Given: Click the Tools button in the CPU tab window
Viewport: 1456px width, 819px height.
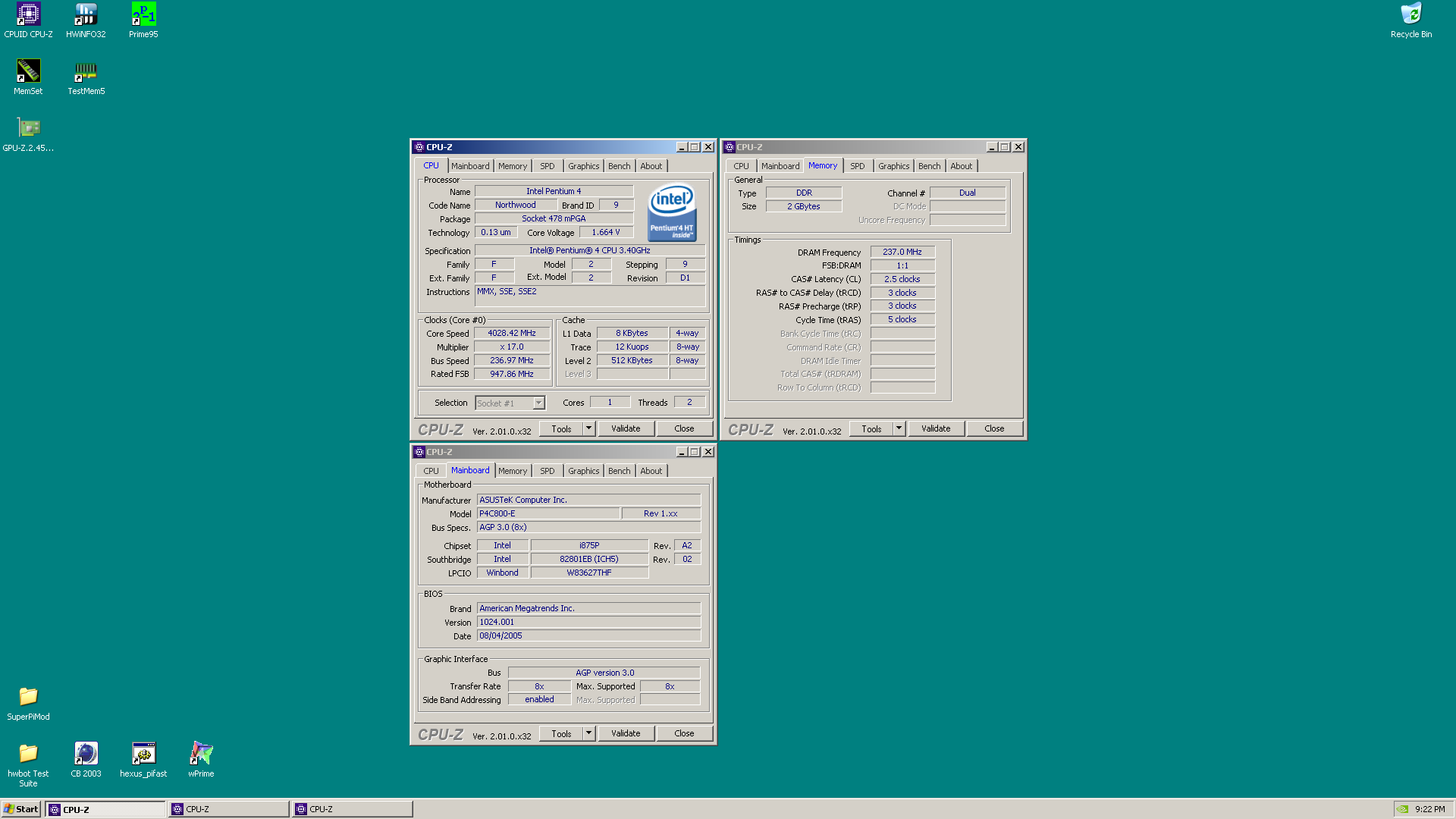Looking at the screenshot, I should coord(561,428).
